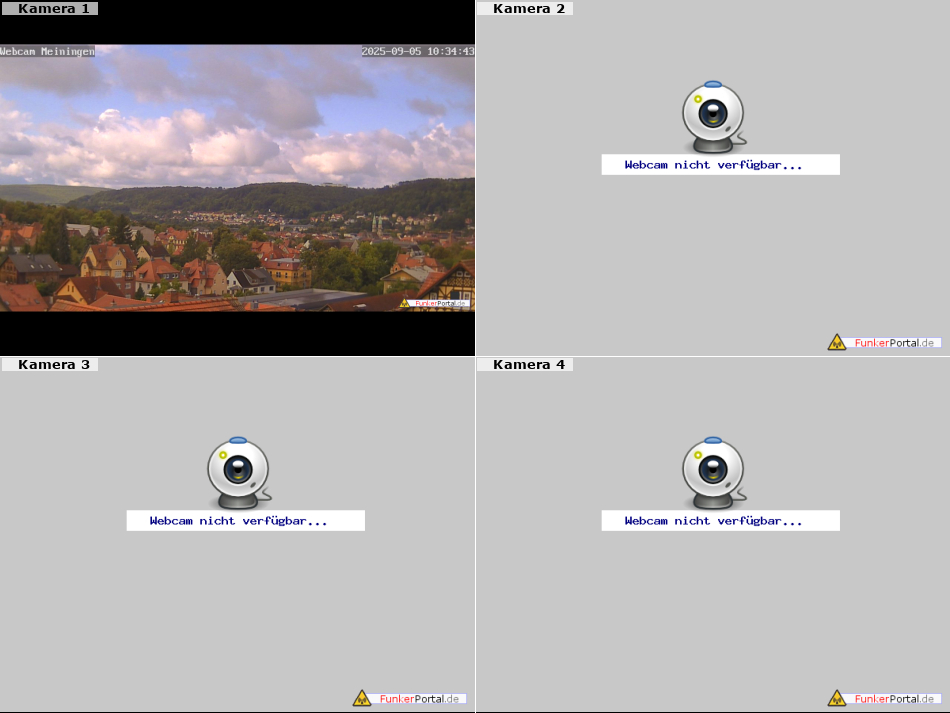Click the webcam icon in Kamera 4
The height and width of the screenshot is (713, 950).
tap(714, 473)
